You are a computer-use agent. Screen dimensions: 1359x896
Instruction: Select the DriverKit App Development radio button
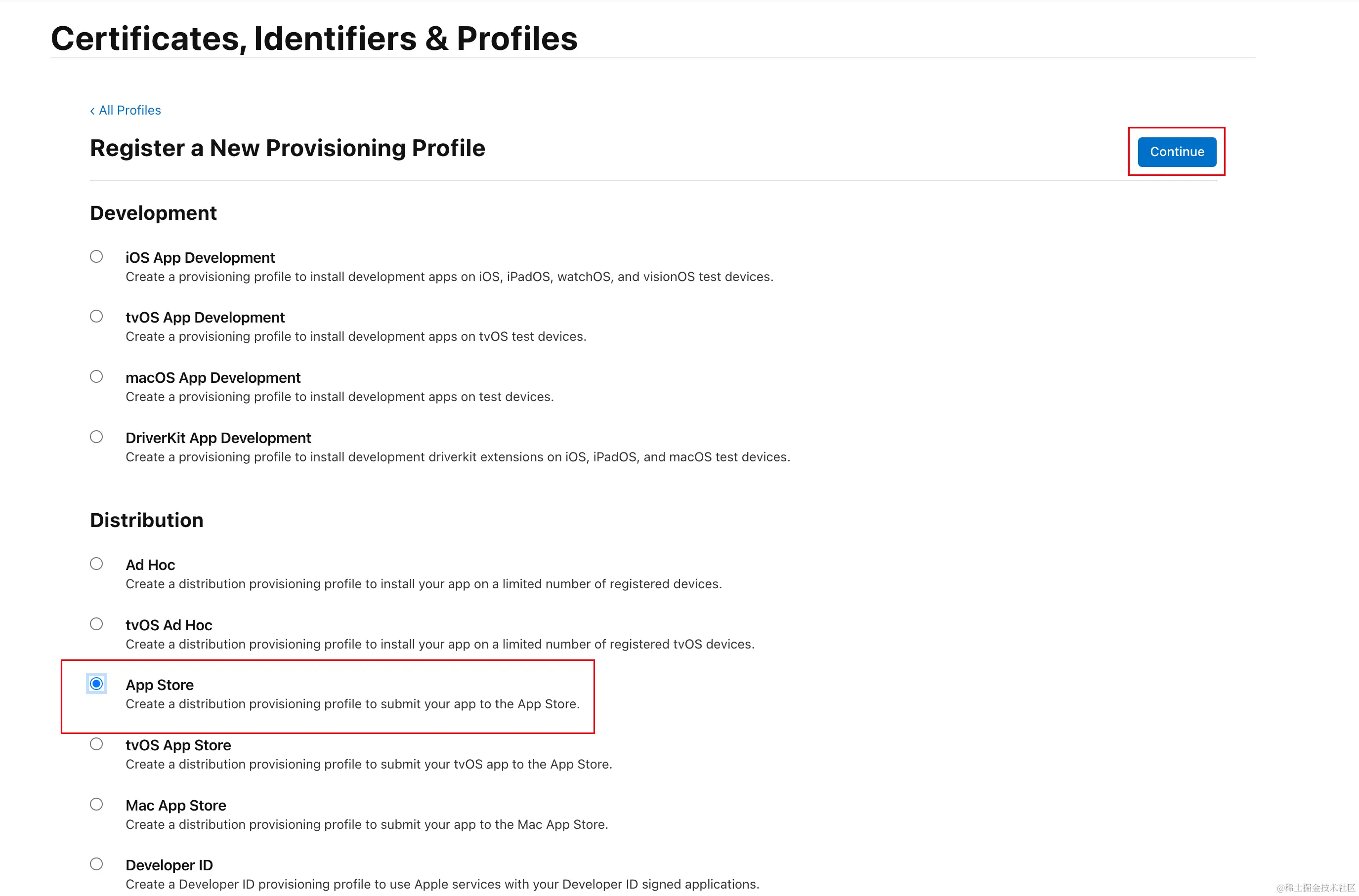point(96,437)
